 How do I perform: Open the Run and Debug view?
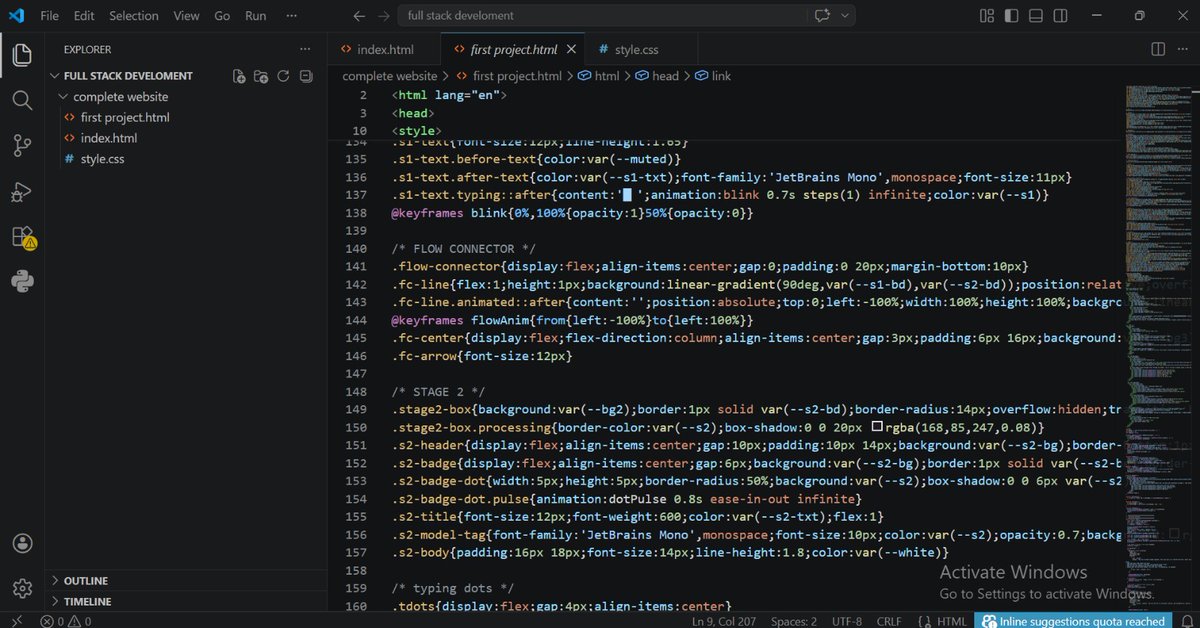point(22,191)
